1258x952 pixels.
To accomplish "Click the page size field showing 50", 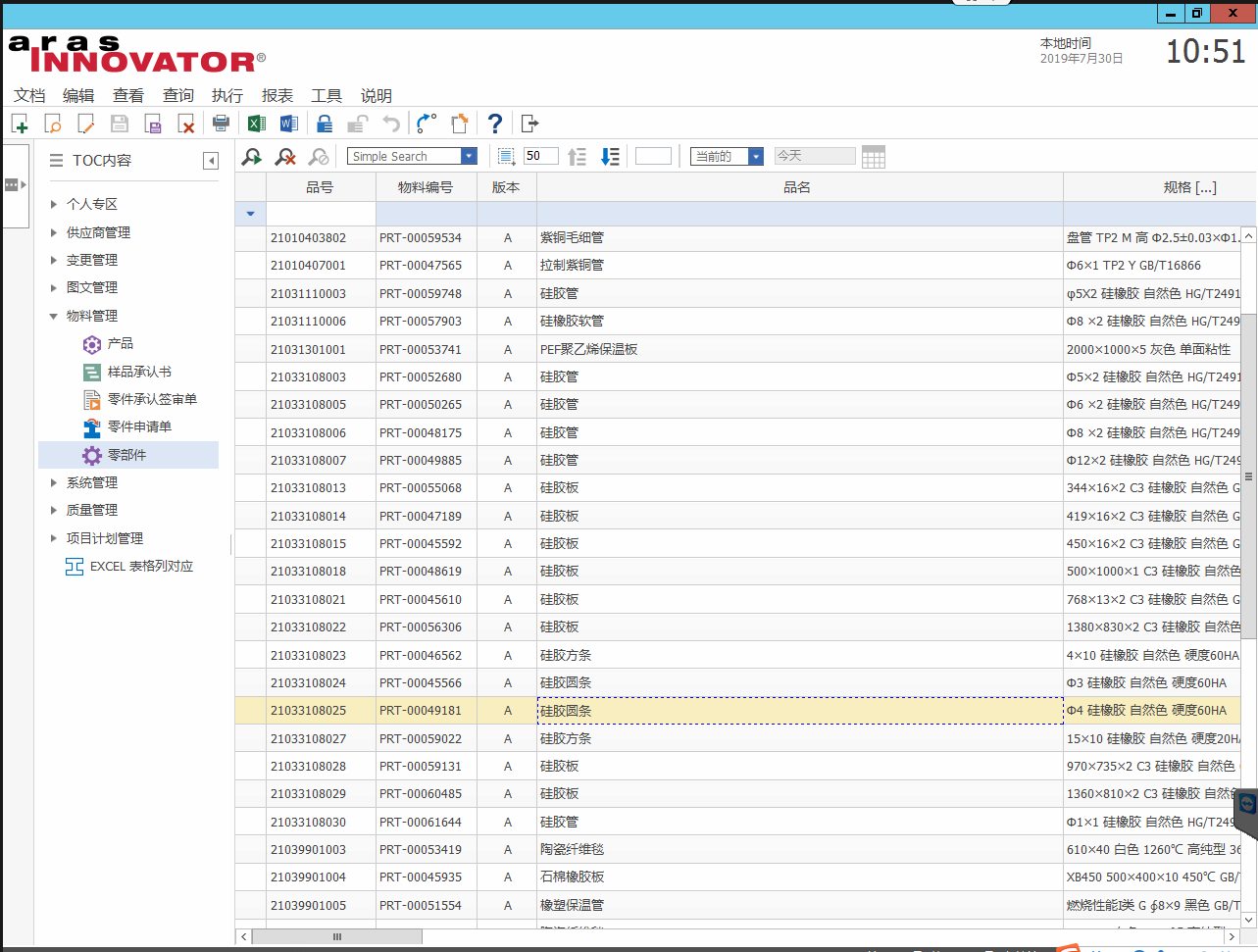I will [540, 156].
